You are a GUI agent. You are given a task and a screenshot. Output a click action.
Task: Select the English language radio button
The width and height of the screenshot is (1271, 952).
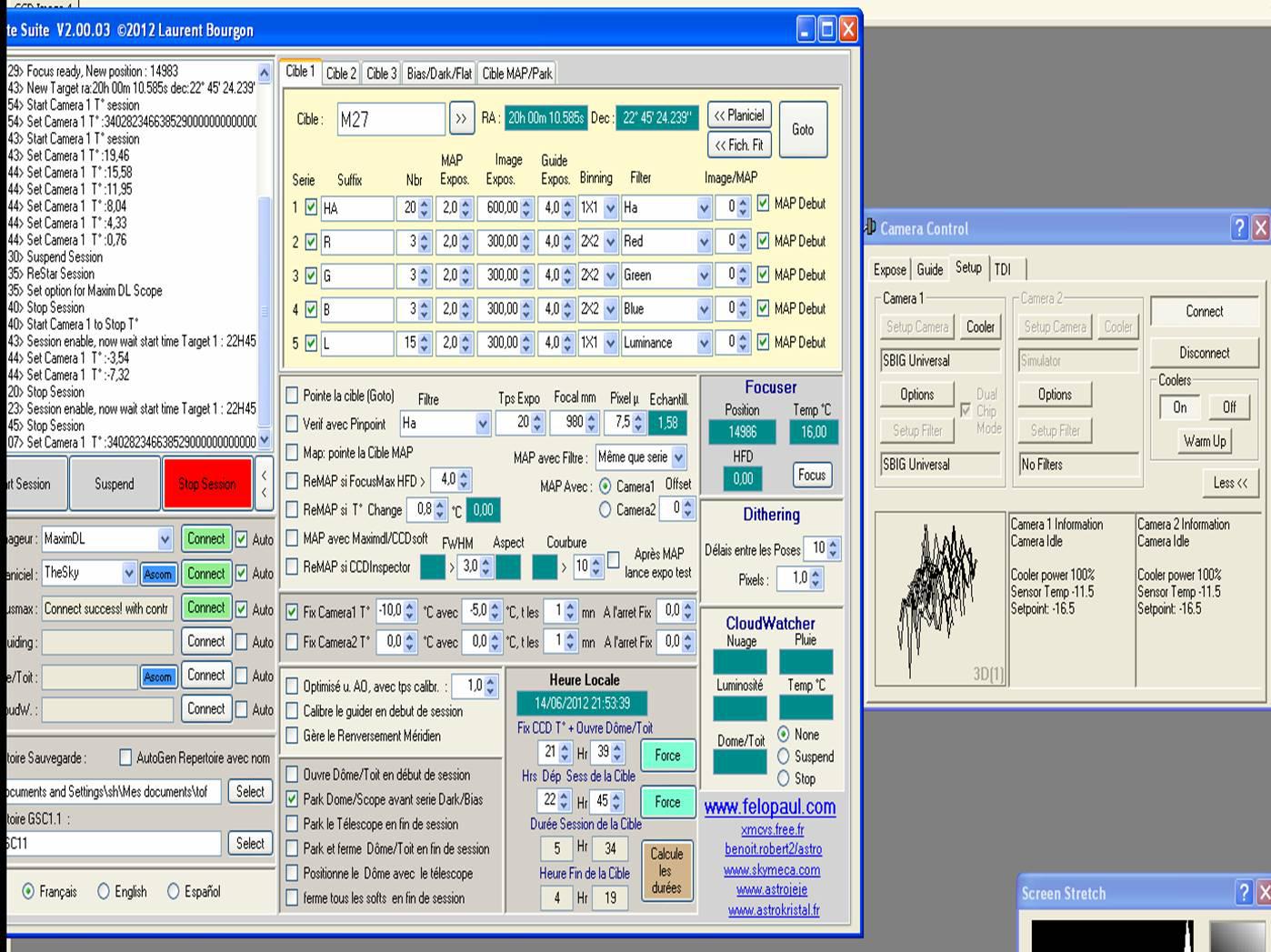click(104, 892)
